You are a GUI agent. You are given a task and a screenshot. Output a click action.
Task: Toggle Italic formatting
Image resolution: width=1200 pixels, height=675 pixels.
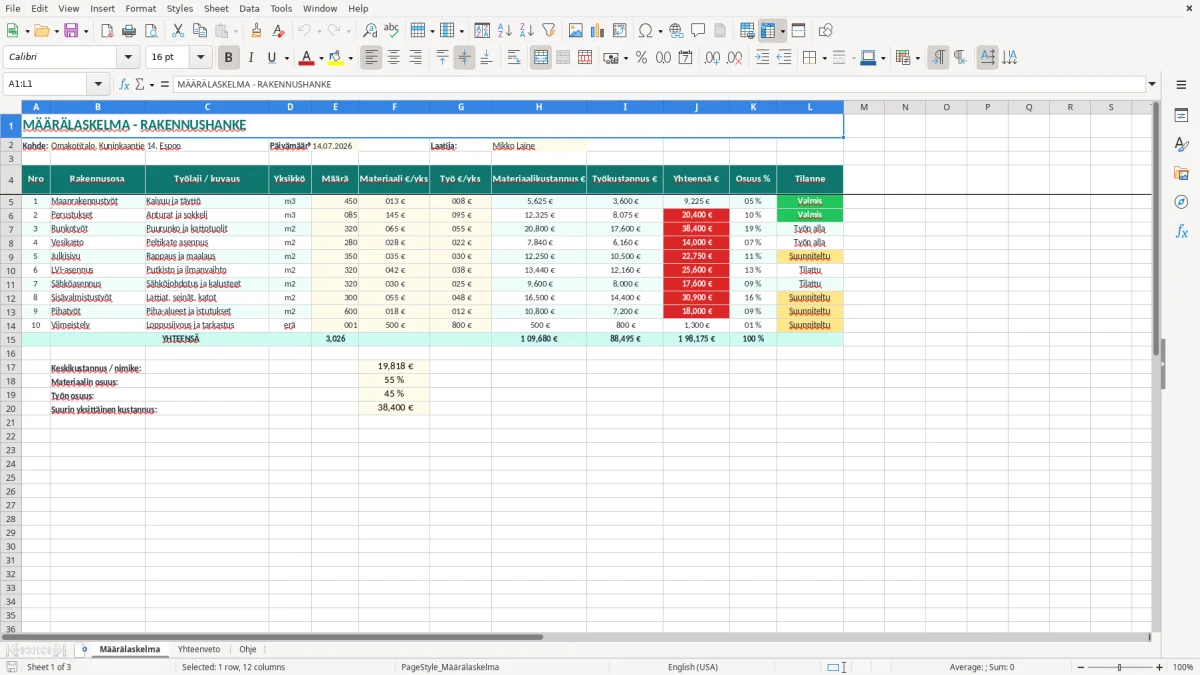(x=251, y=58)
